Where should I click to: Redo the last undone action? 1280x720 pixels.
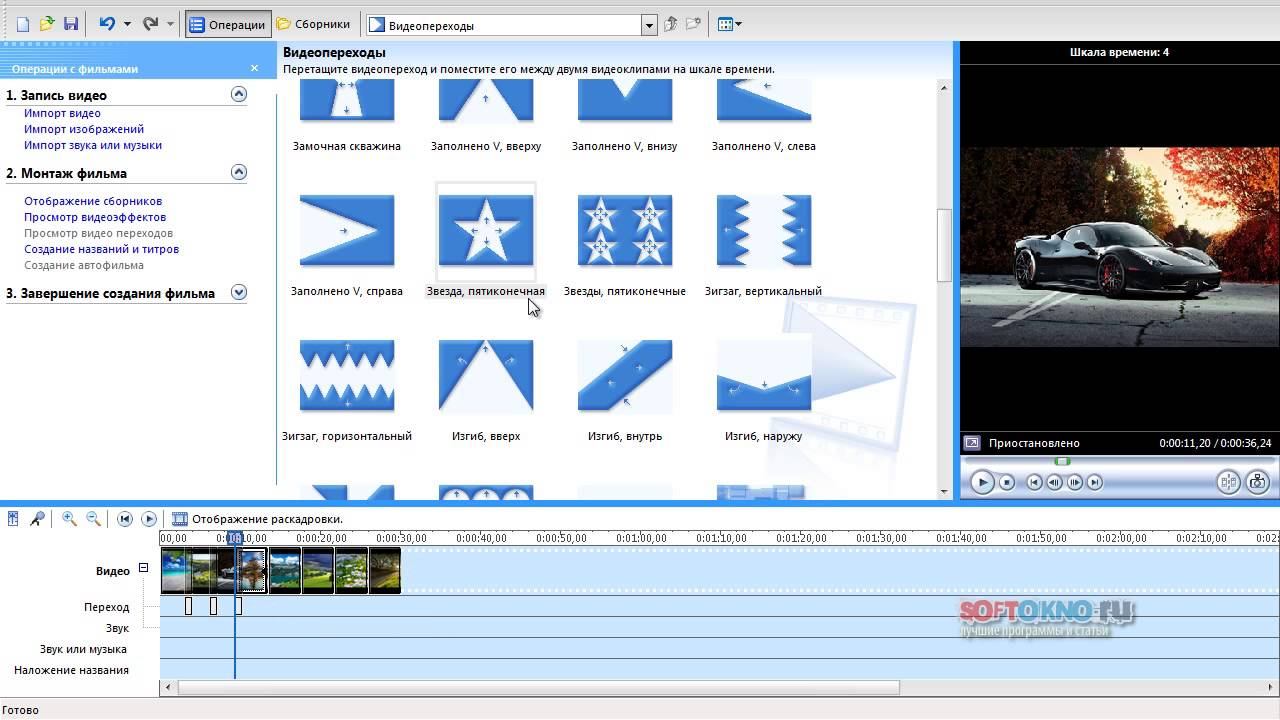pos(150,24)
